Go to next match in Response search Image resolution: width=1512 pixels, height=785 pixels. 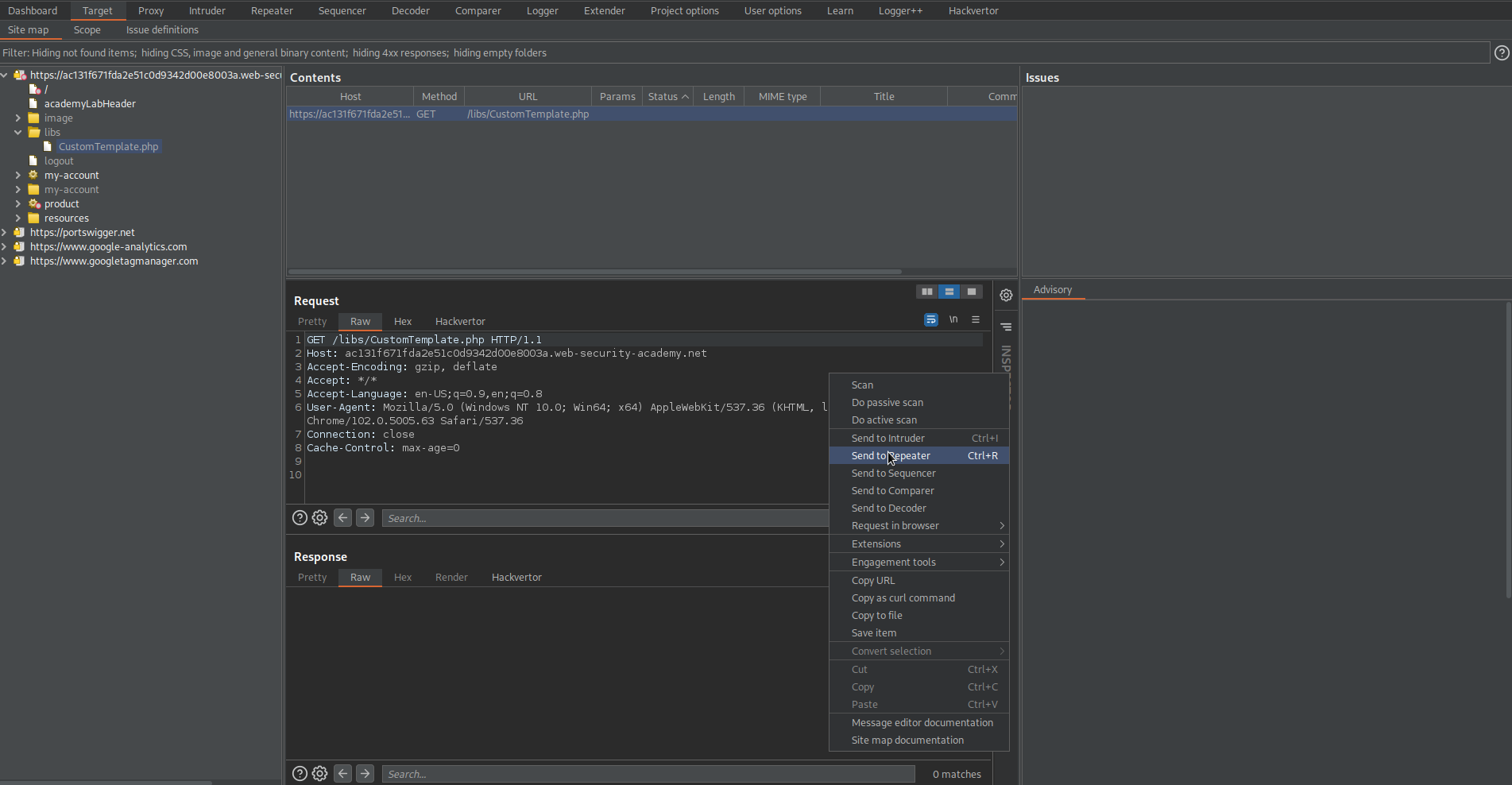[x=365, y=774]
